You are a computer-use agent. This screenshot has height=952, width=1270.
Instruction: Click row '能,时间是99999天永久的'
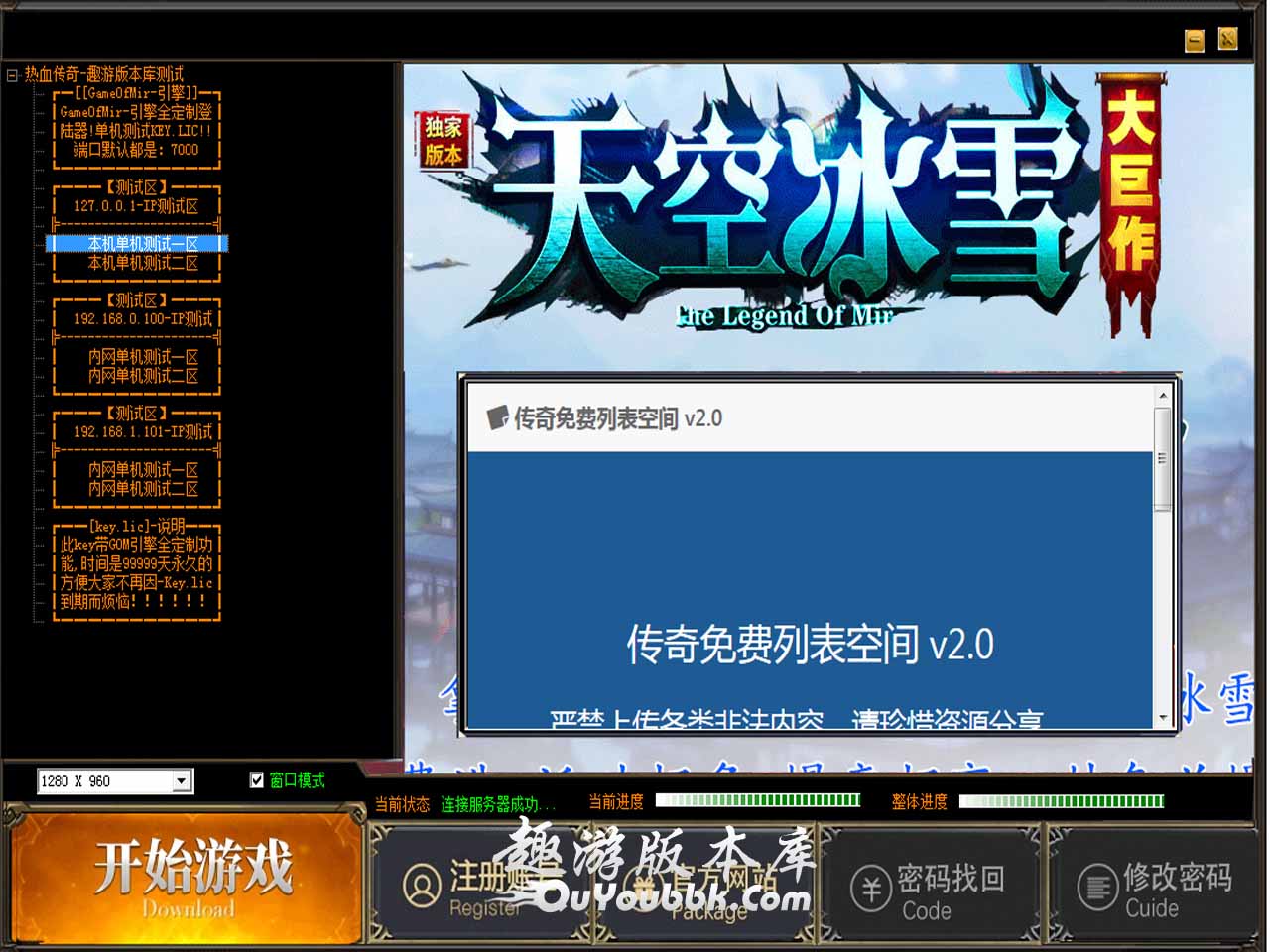pyautogui.click(x=137, y=564)
